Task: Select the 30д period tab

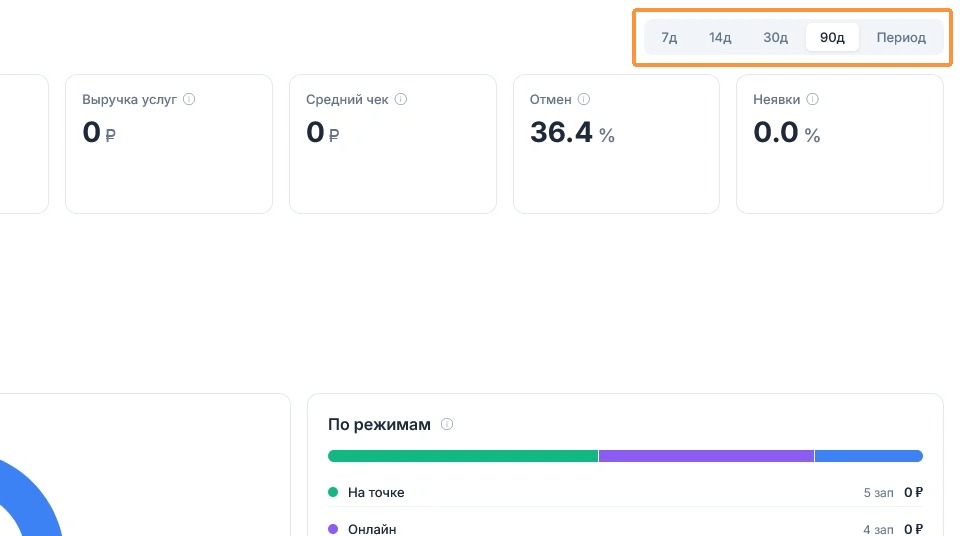Action: point(775,37)
